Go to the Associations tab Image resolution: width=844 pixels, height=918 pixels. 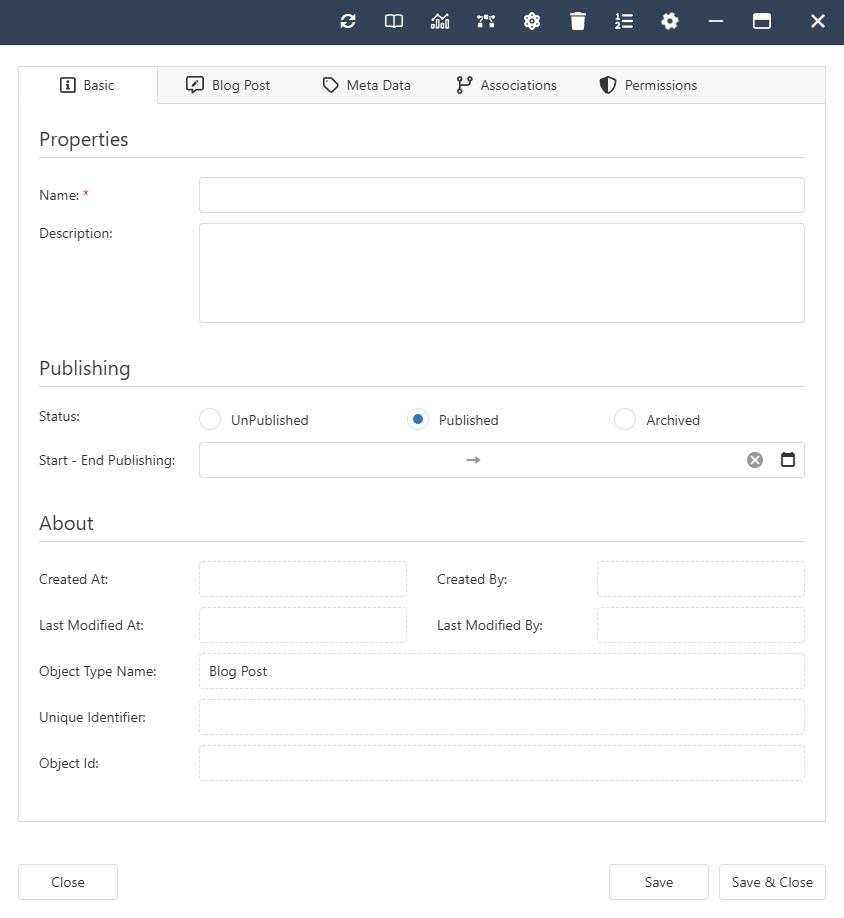[506, 85]
